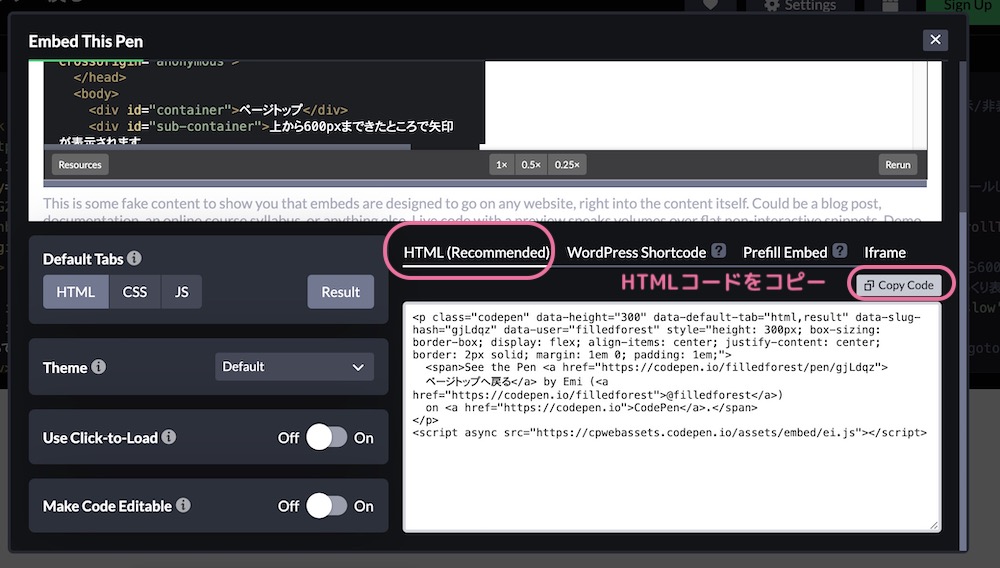This screenshot has height=568, width=1000.
Task: Switch to WordPress Shortcode tab
Action: (x=636, y=252)
